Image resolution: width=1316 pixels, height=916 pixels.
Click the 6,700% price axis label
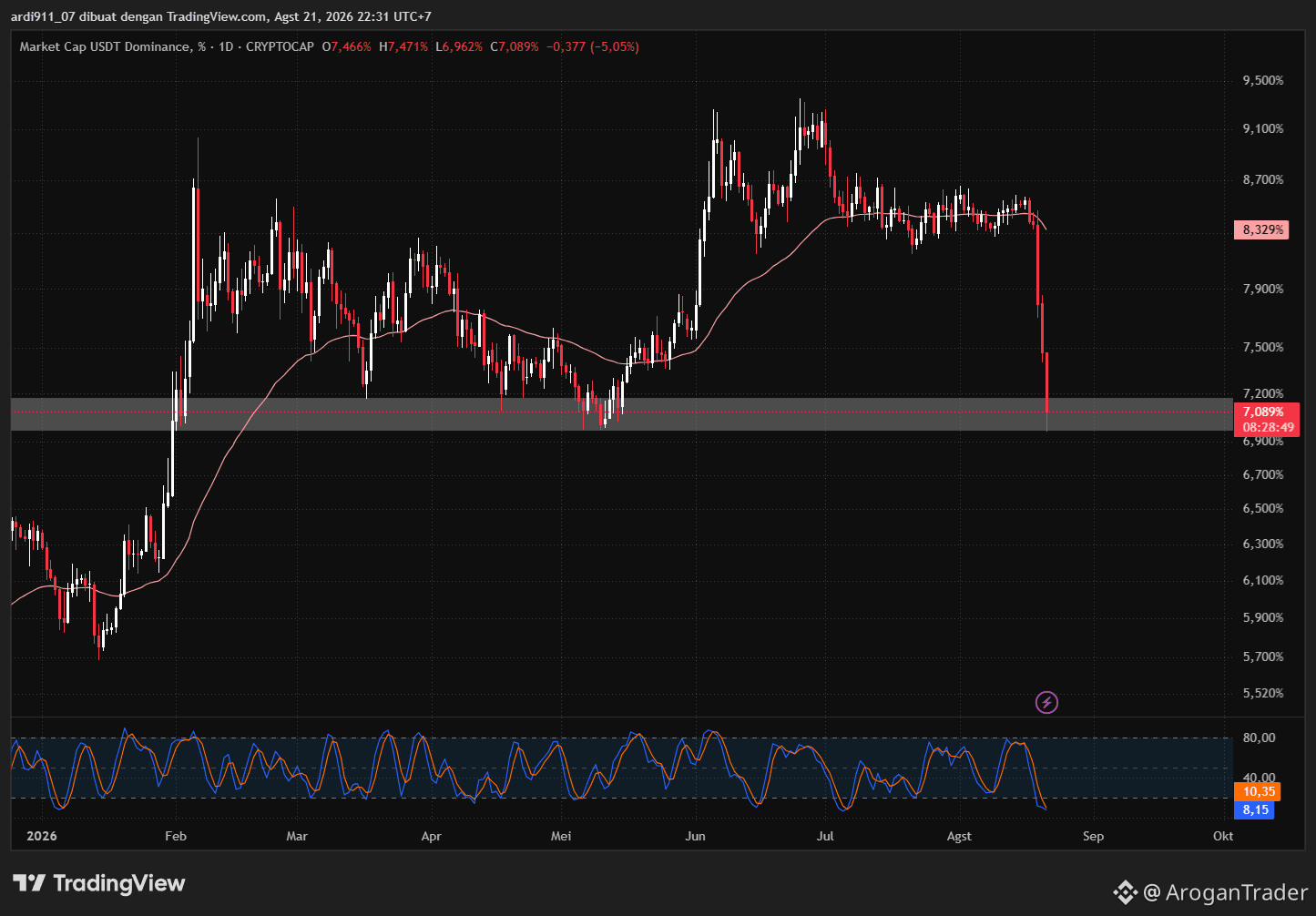point(1263,474)
